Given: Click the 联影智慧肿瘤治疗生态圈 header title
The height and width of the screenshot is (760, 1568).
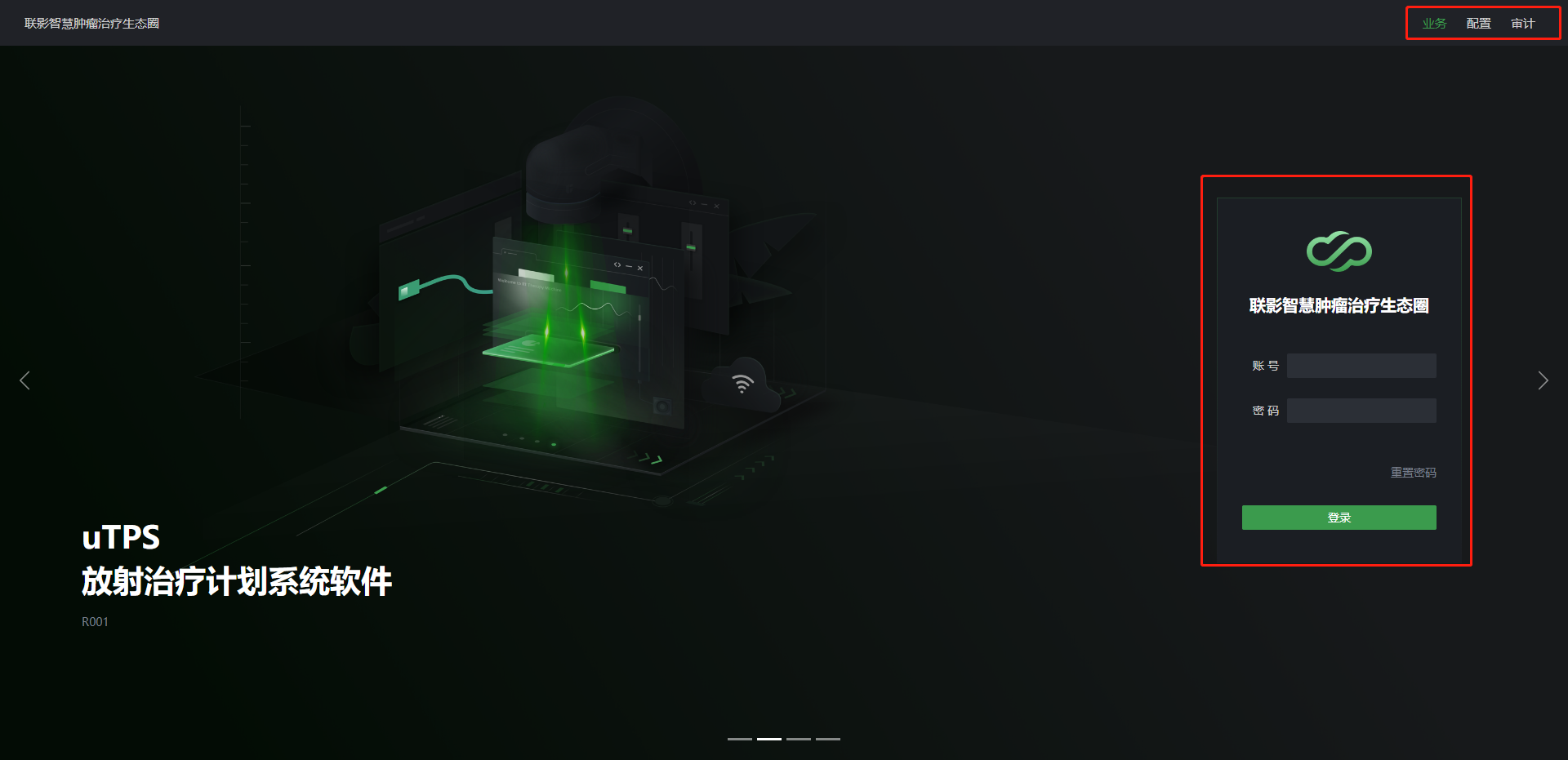Looking at the screenshot, I should pyautogui.click(x=91, y=24).
